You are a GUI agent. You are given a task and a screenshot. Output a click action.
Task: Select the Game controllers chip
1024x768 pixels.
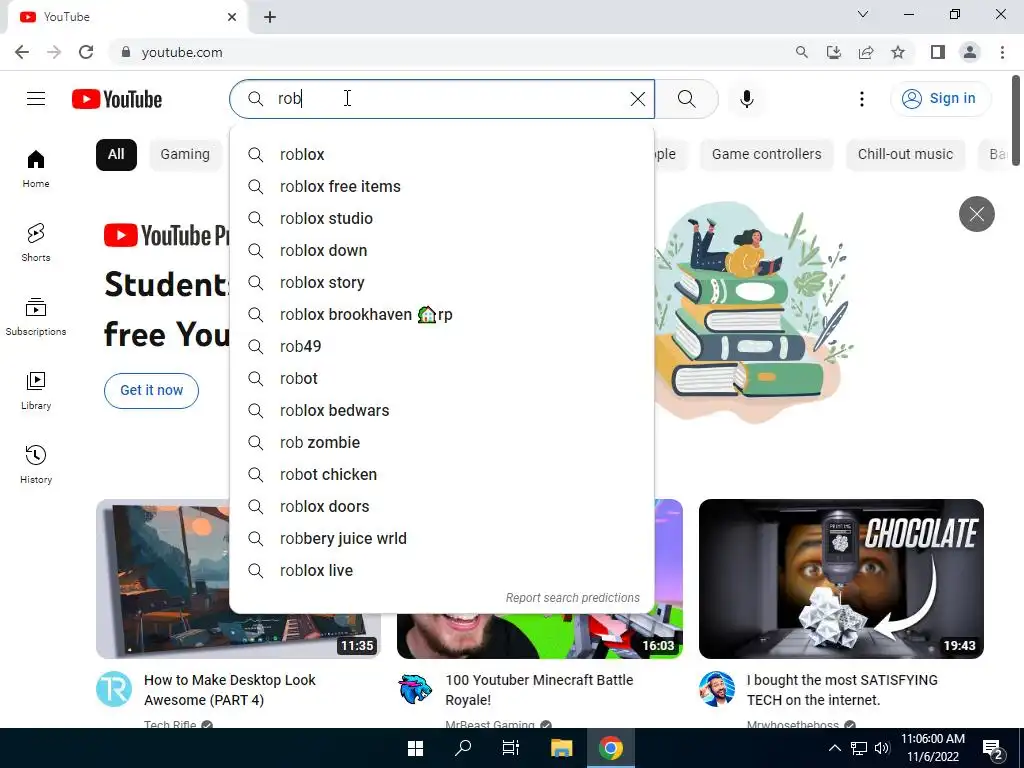tap(767, 155)
